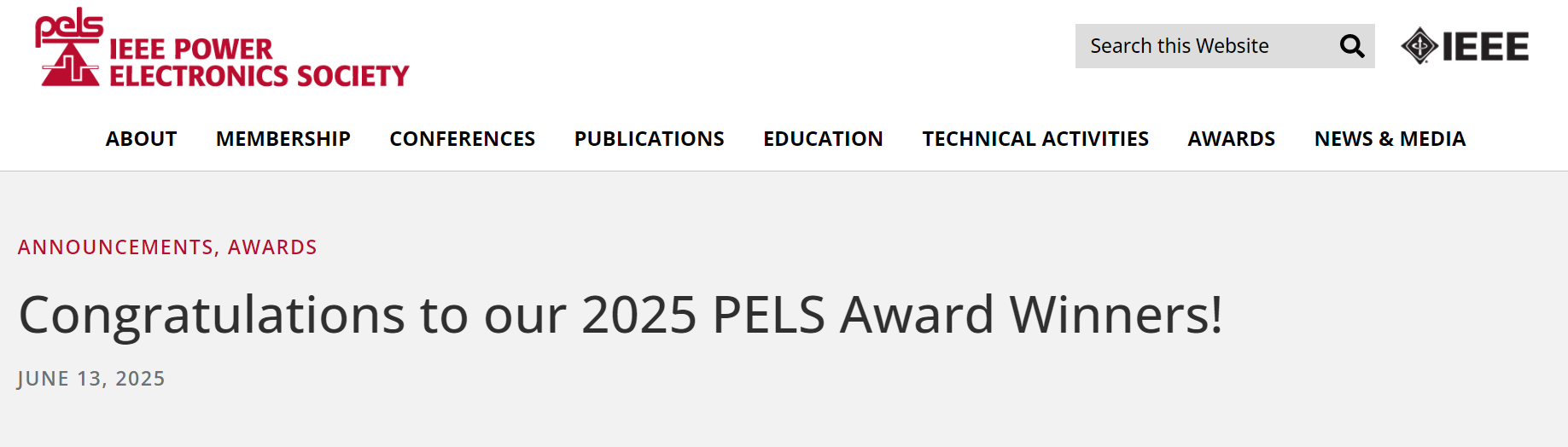The height and width of the screenshot is (447, 1568).
Task: Click the black IEEE wordmark text
Action: pyautogui.click(x=1485, y=47)
